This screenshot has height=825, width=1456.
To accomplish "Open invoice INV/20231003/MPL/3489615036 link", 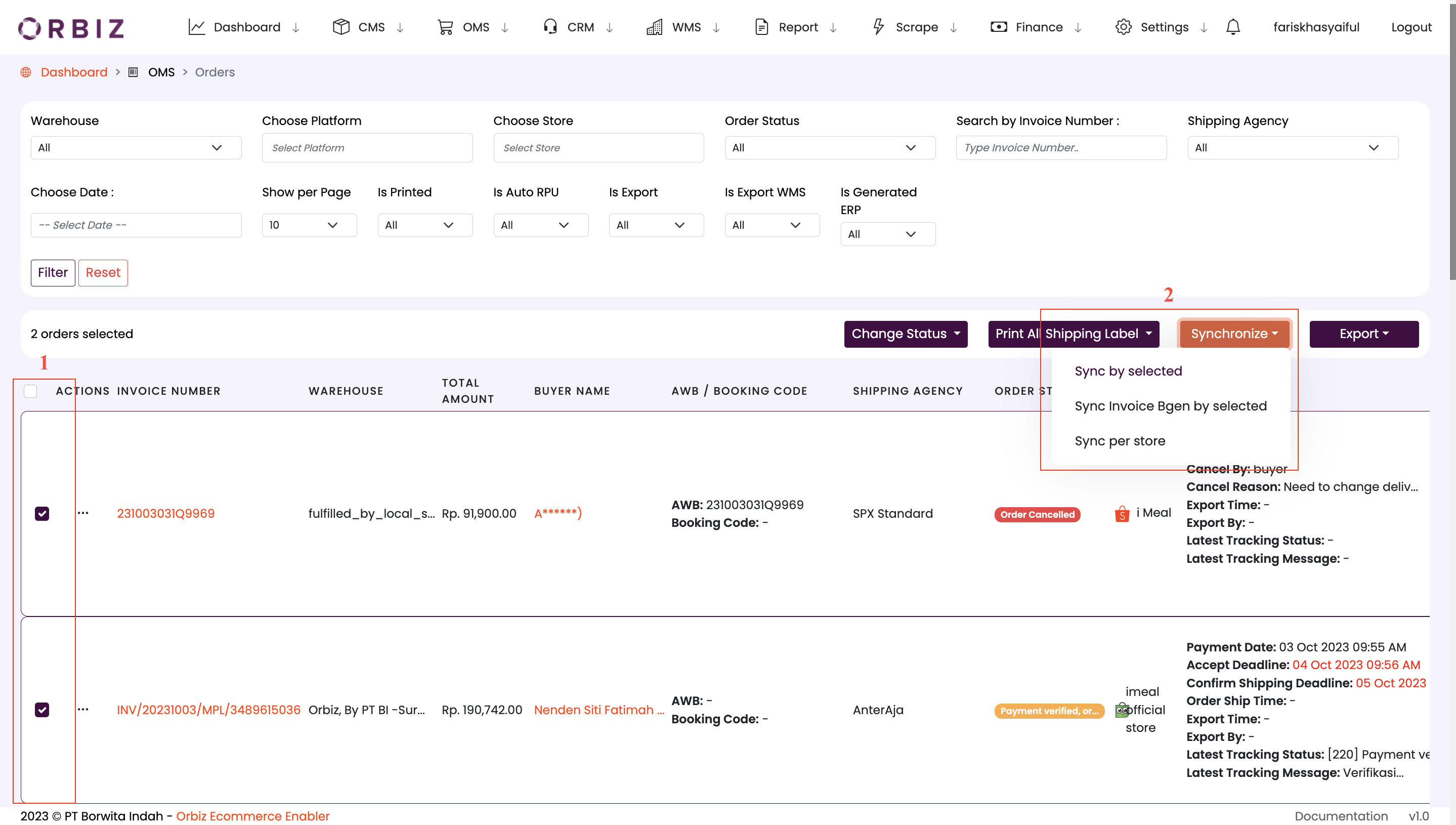I will coord(208,710).
